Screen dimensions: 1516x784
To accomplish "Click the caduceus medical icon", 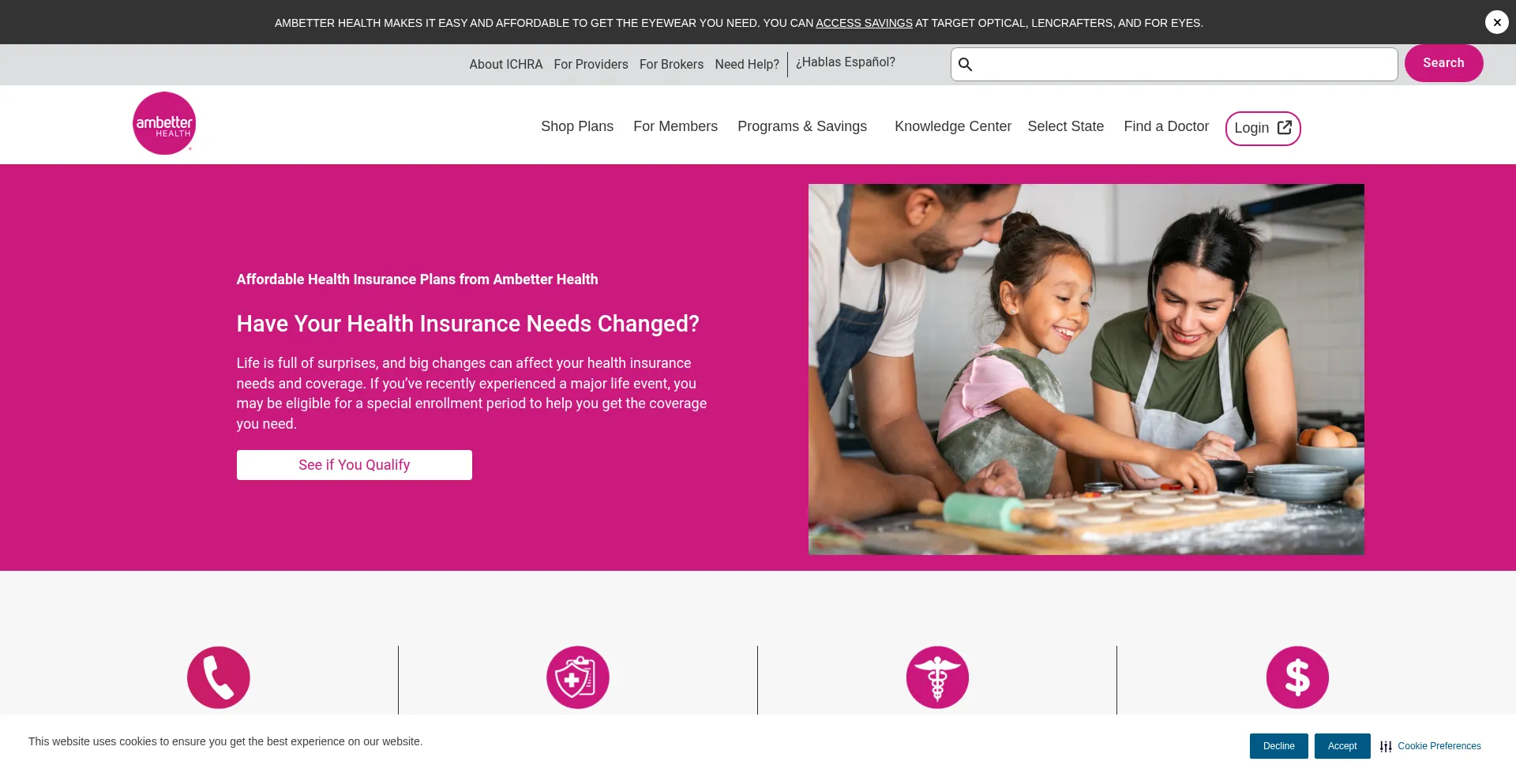I will coord(937,677).
